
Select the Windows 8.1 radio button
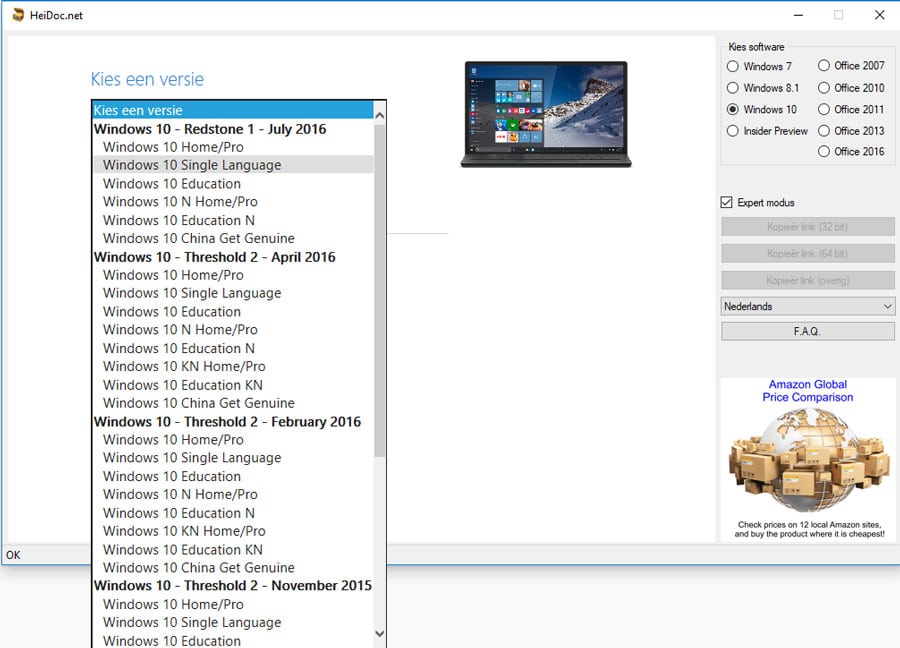[x=732, y=88]
